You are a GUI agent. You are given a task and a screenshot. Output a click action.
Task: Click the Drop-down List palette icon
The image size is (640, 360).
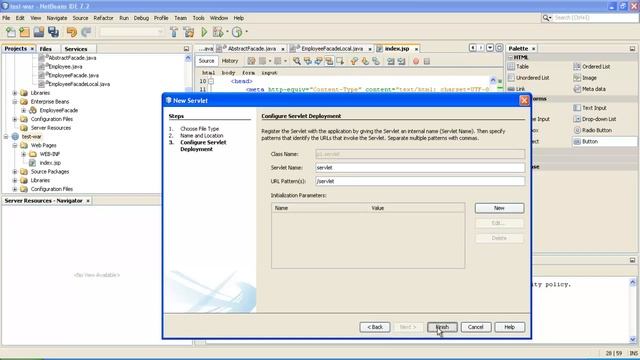click(577, 119)
